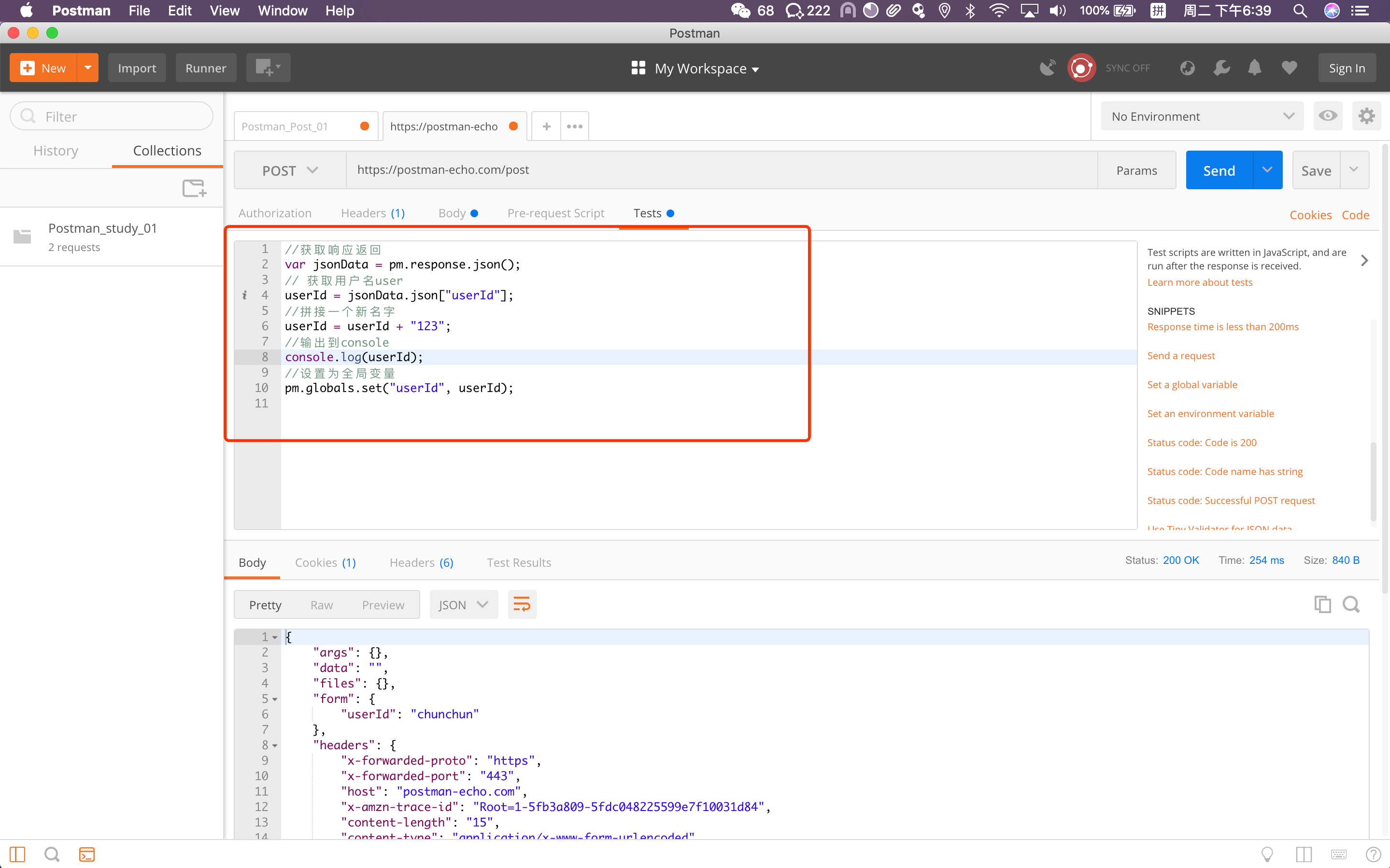Click the New window icon button

tap(268, 68)
